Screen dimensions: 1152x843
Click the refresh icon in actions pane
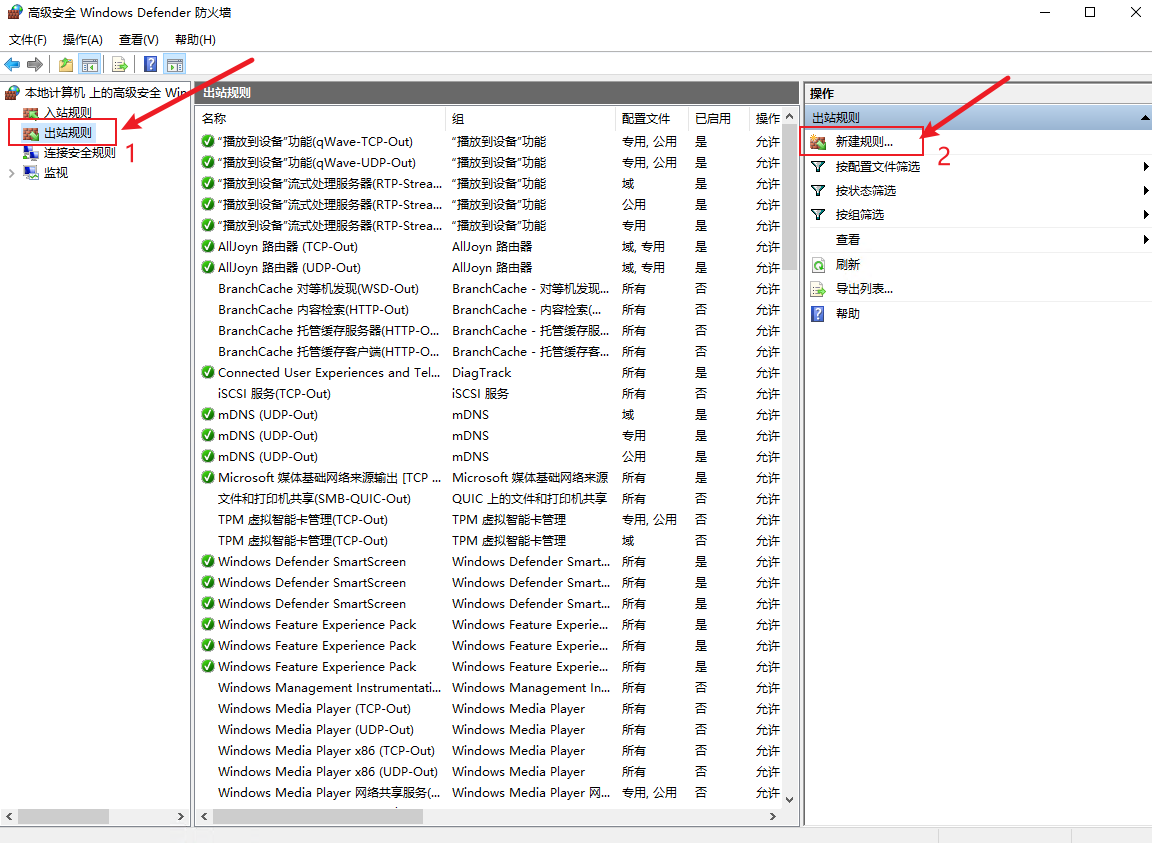point(818,265)
